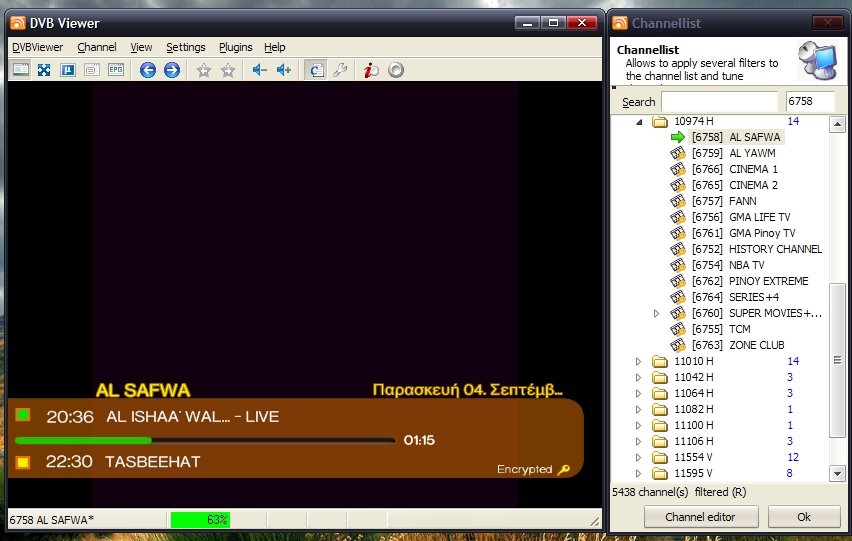Viewport: 852px width, 541px height.
Task: Expand the 11010 H folder
Action: coord(638,361)
